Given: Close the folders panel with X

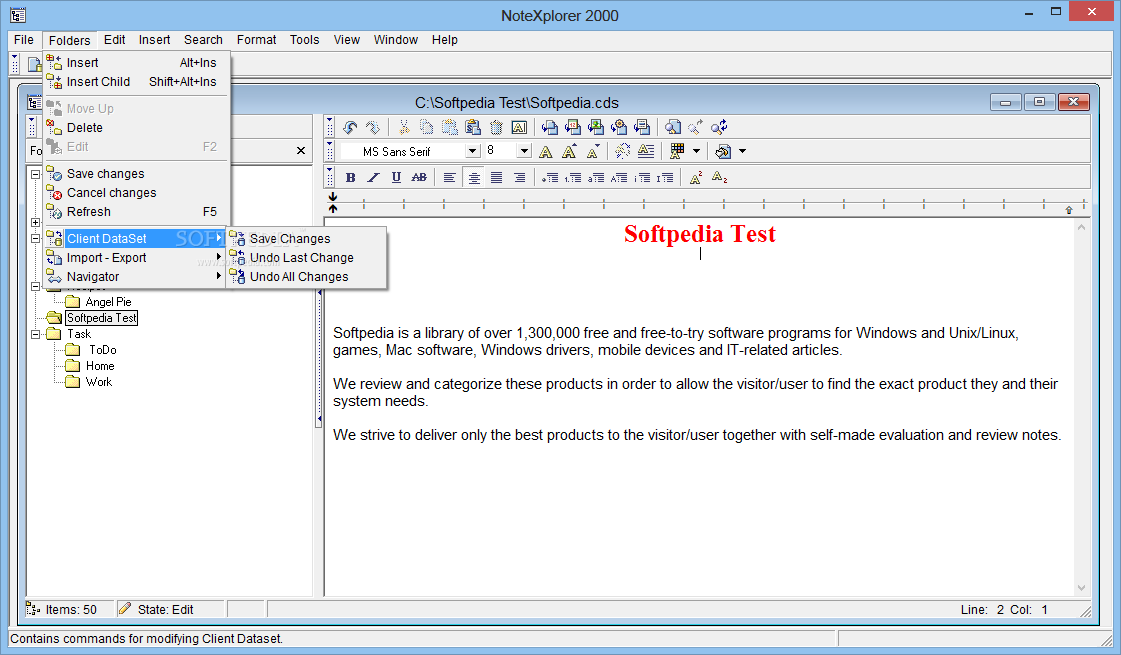Looking at the screenshot, I should point(301,151).
